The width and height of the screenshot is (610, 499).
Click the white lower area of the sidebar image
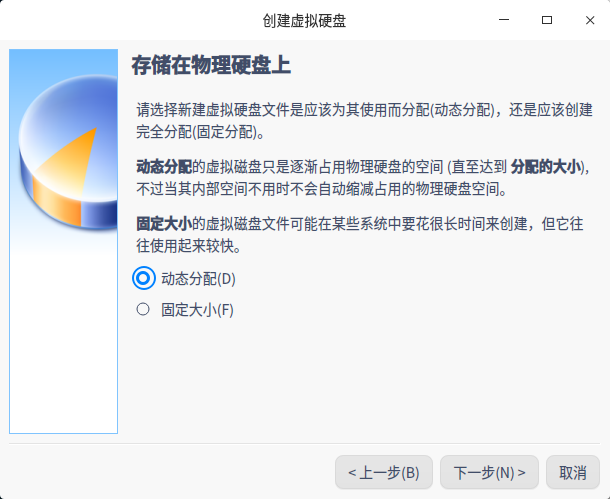pos(63,342)
